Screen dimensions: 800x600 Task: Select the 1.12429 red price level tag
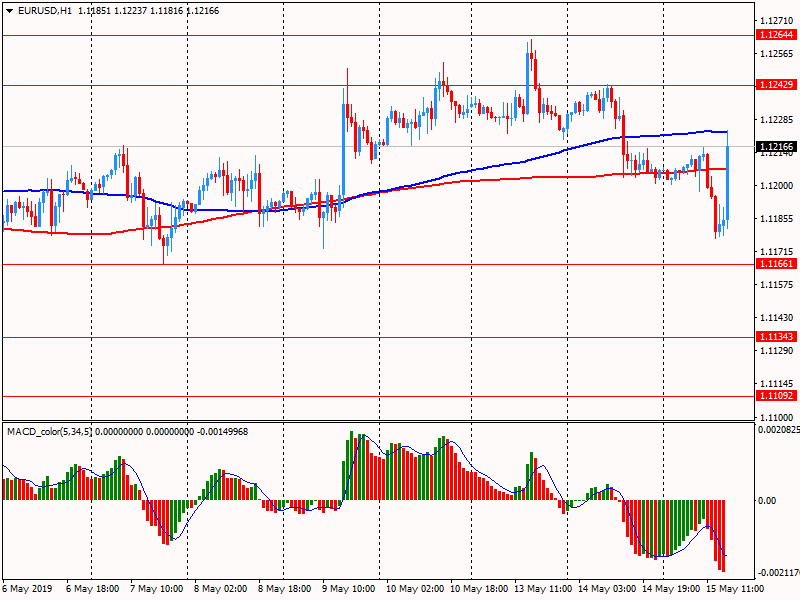click(x=776, y=85)
